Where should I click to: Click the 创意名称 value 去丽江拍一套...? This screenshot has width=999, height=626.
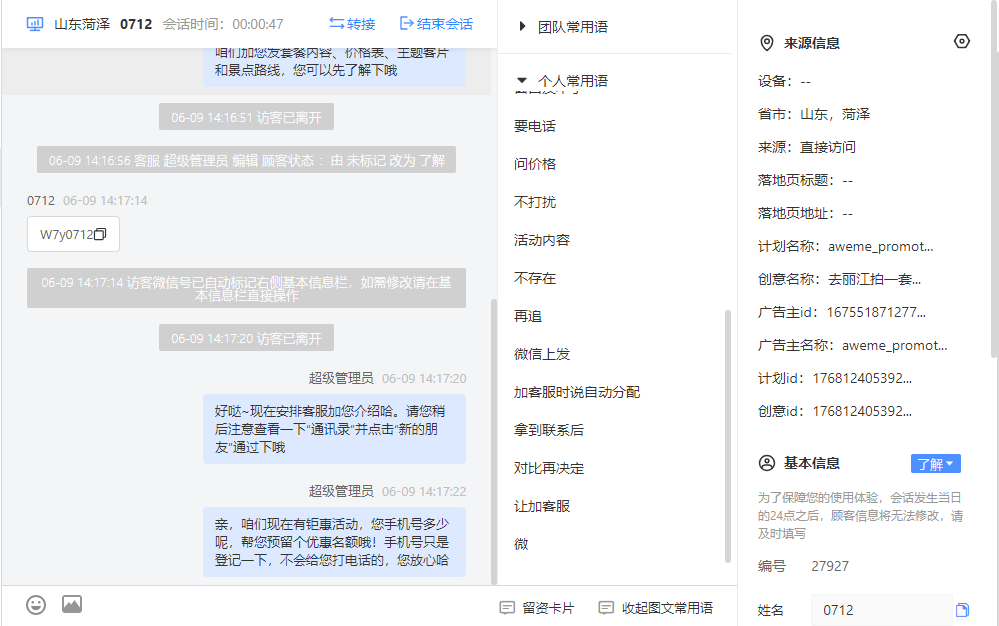(874, 280)
